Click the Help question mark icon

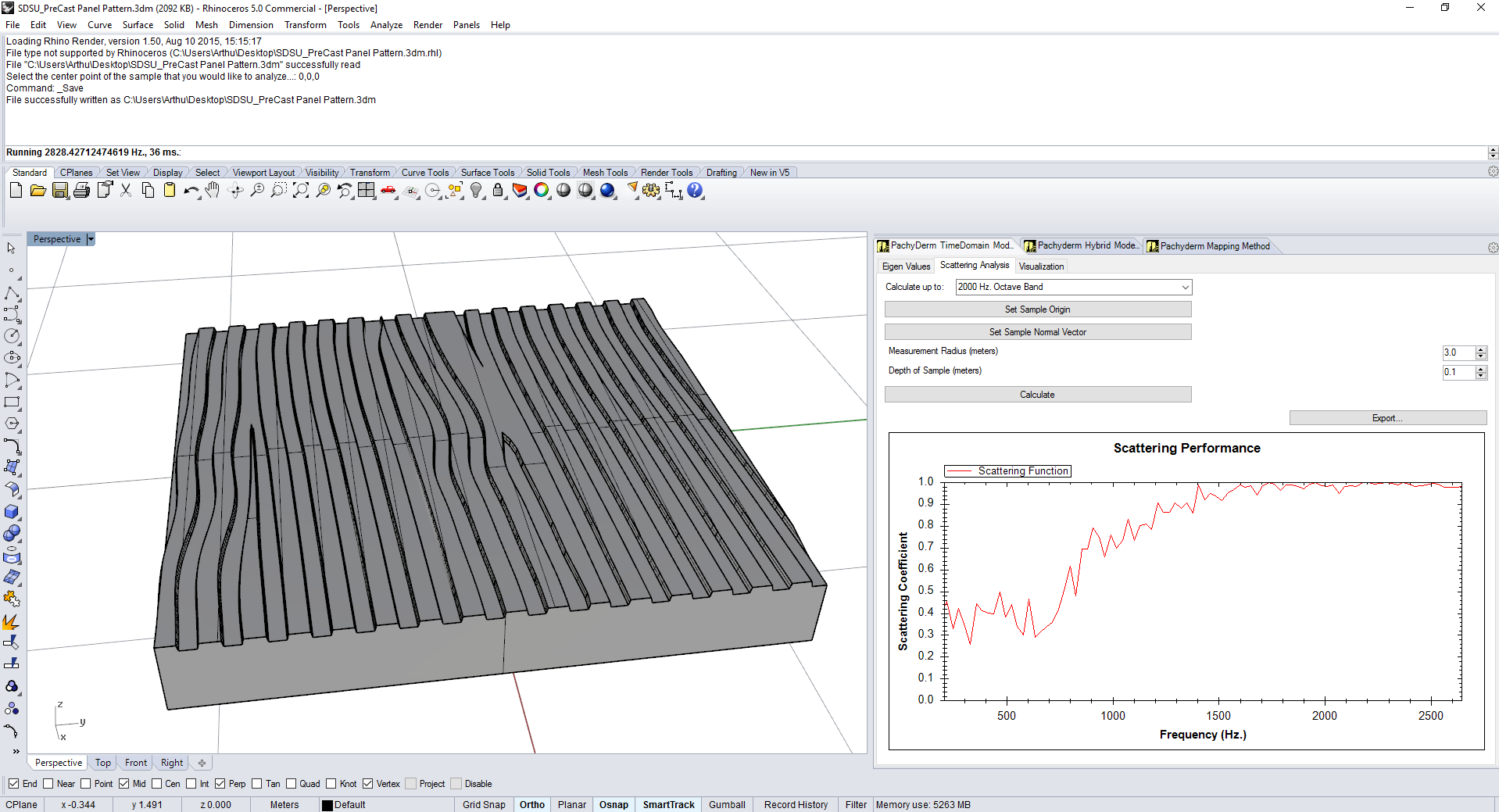pyautogui.click(x=695, y=191)
